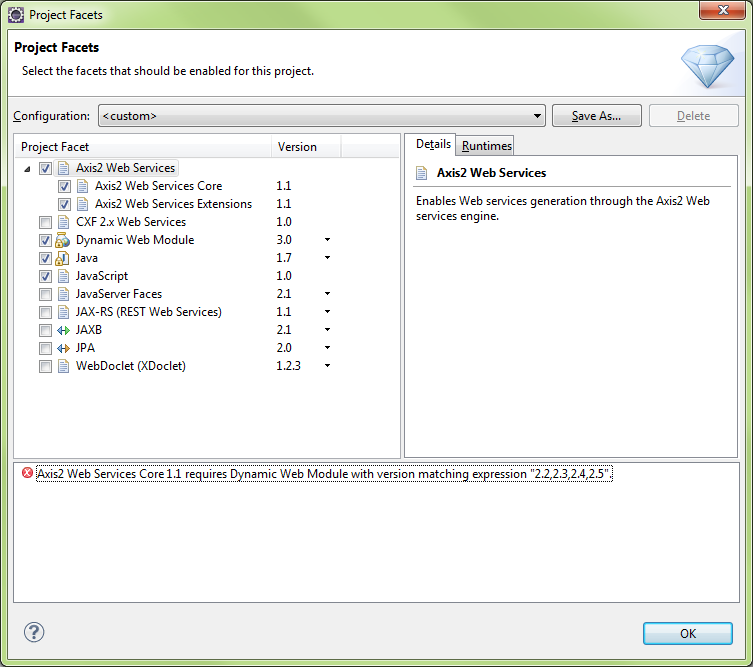Click the document icon in Details panel header
The height and width of the screenshot is (667, 753).
pos(422,173)
